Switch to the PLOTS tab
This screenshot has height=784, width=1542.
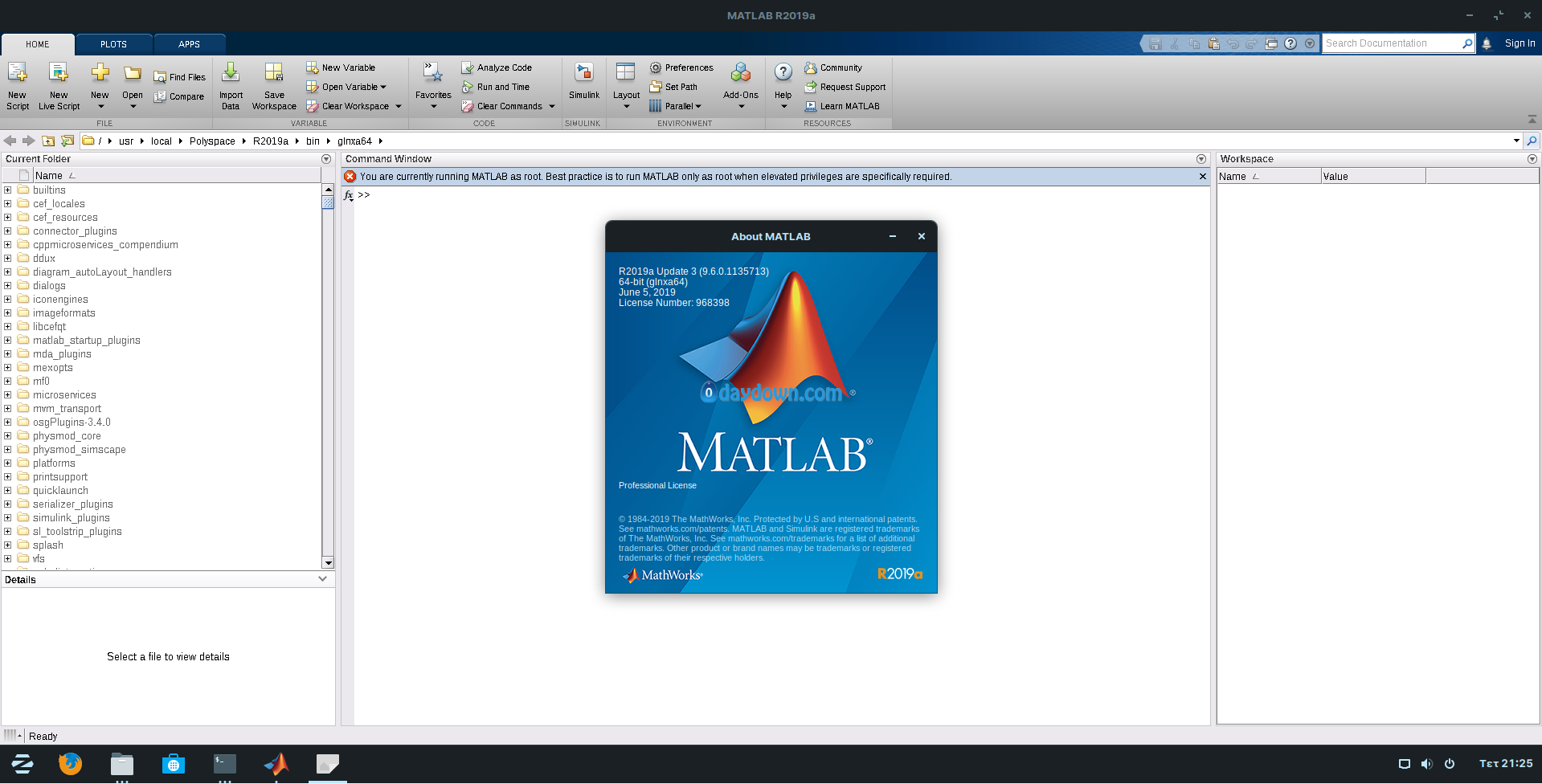(113, 44)
